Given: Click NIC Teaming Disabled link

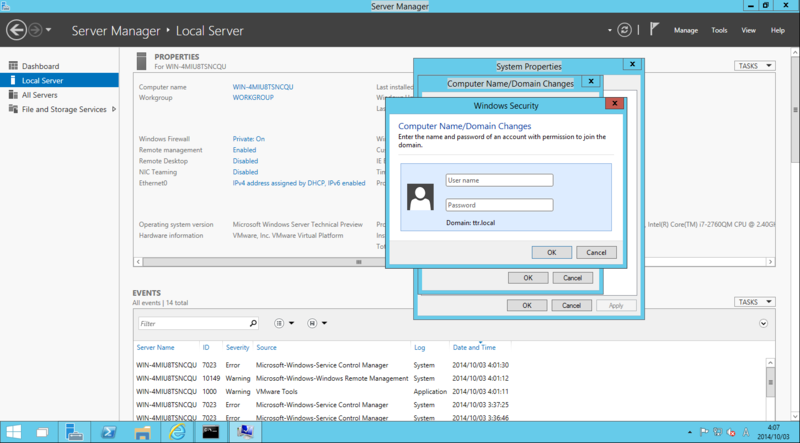Looking at the screenshot, I should point(245,172).
